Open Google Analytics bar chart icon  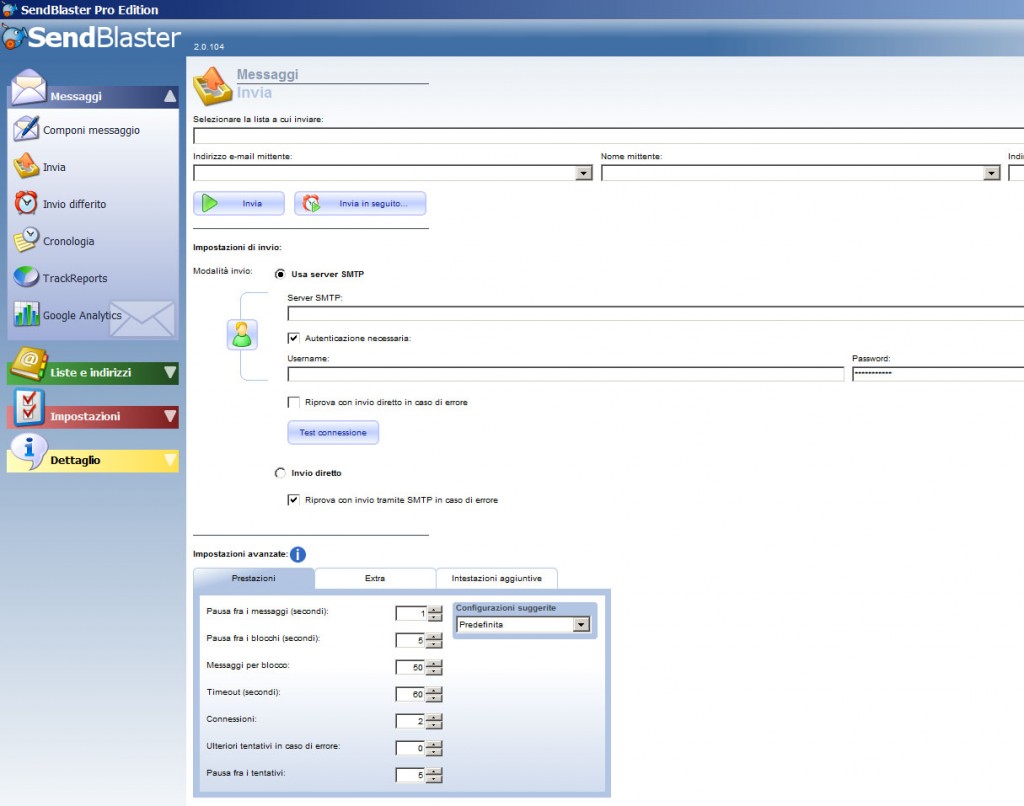(26, 314)
